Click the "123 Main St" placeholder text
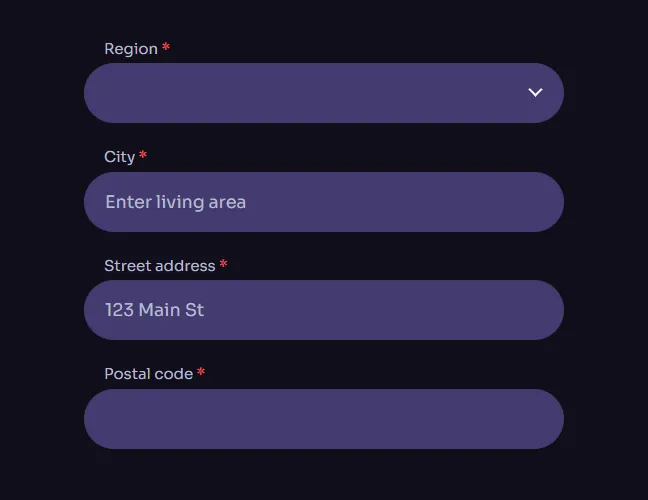 click(x=154, y=310)
